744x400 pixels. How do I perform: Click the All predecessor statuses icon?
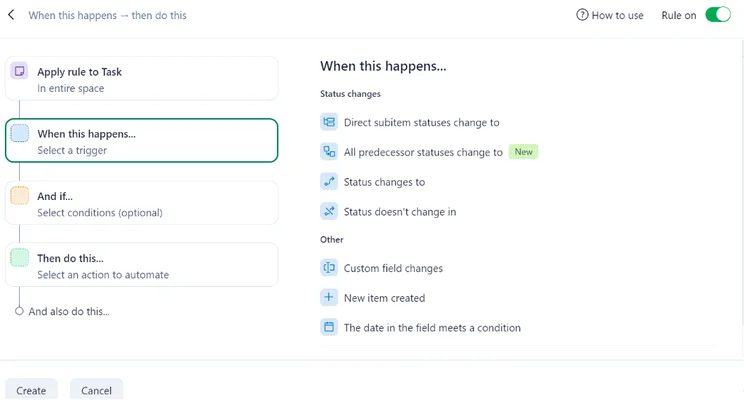[x=329, y=152]
